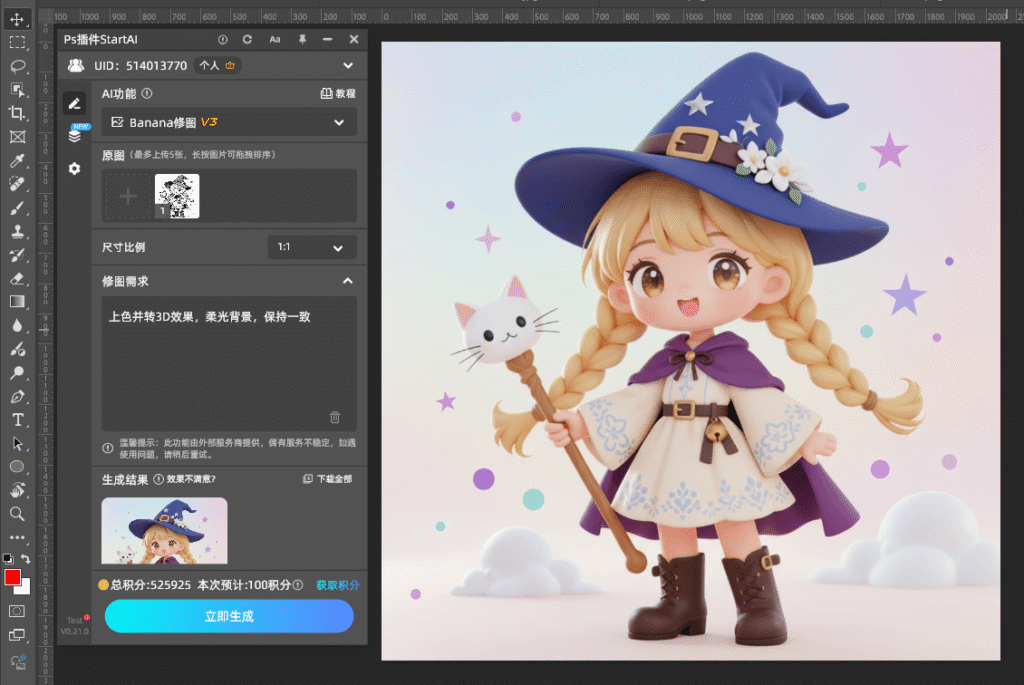Open the Banana修图 AI function dropdown
1024x685 pixels.
(x=229, y=122)
